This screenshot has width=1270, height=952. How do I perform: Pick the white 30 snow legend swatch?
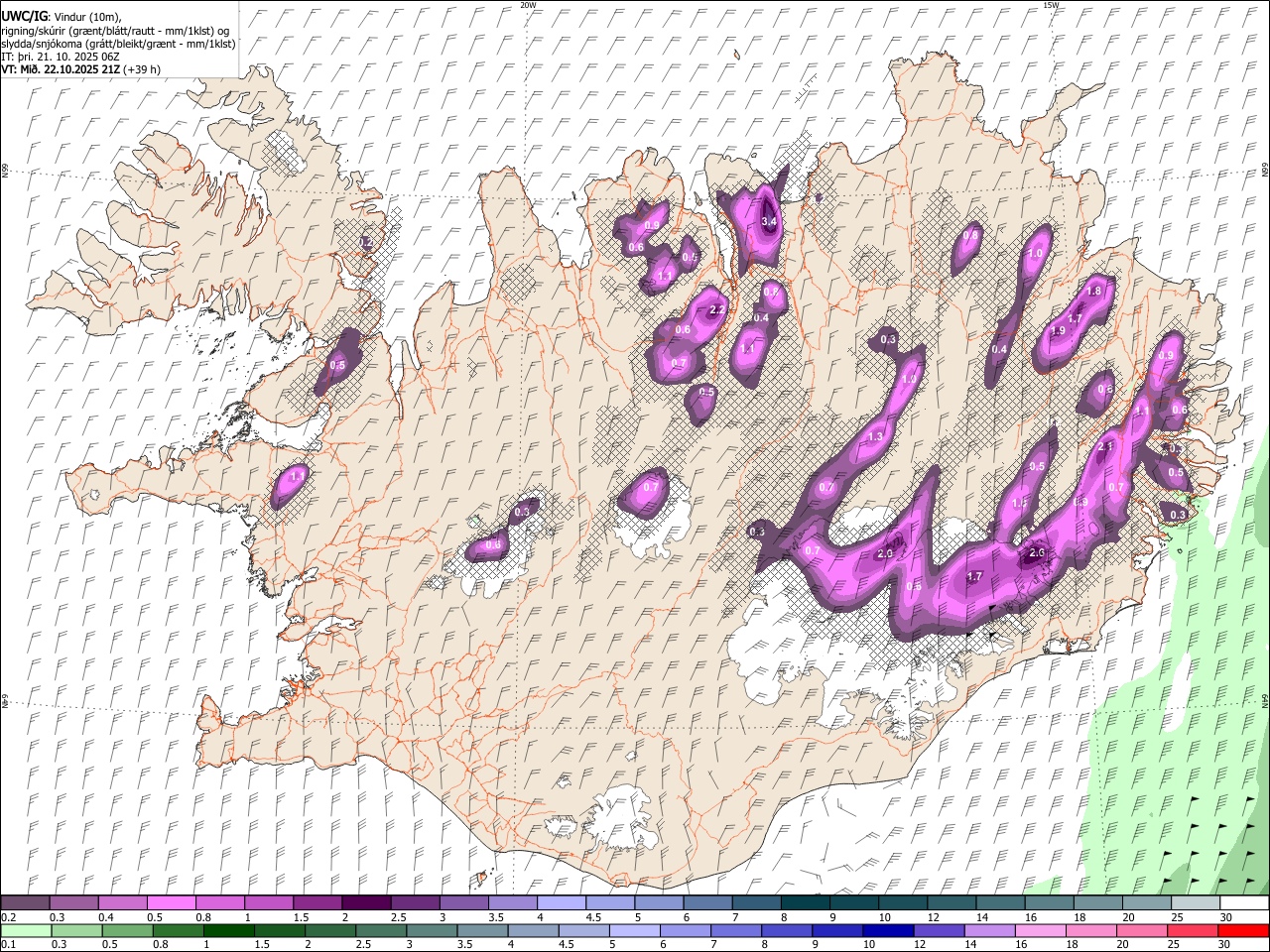(x=1242, y=903)
